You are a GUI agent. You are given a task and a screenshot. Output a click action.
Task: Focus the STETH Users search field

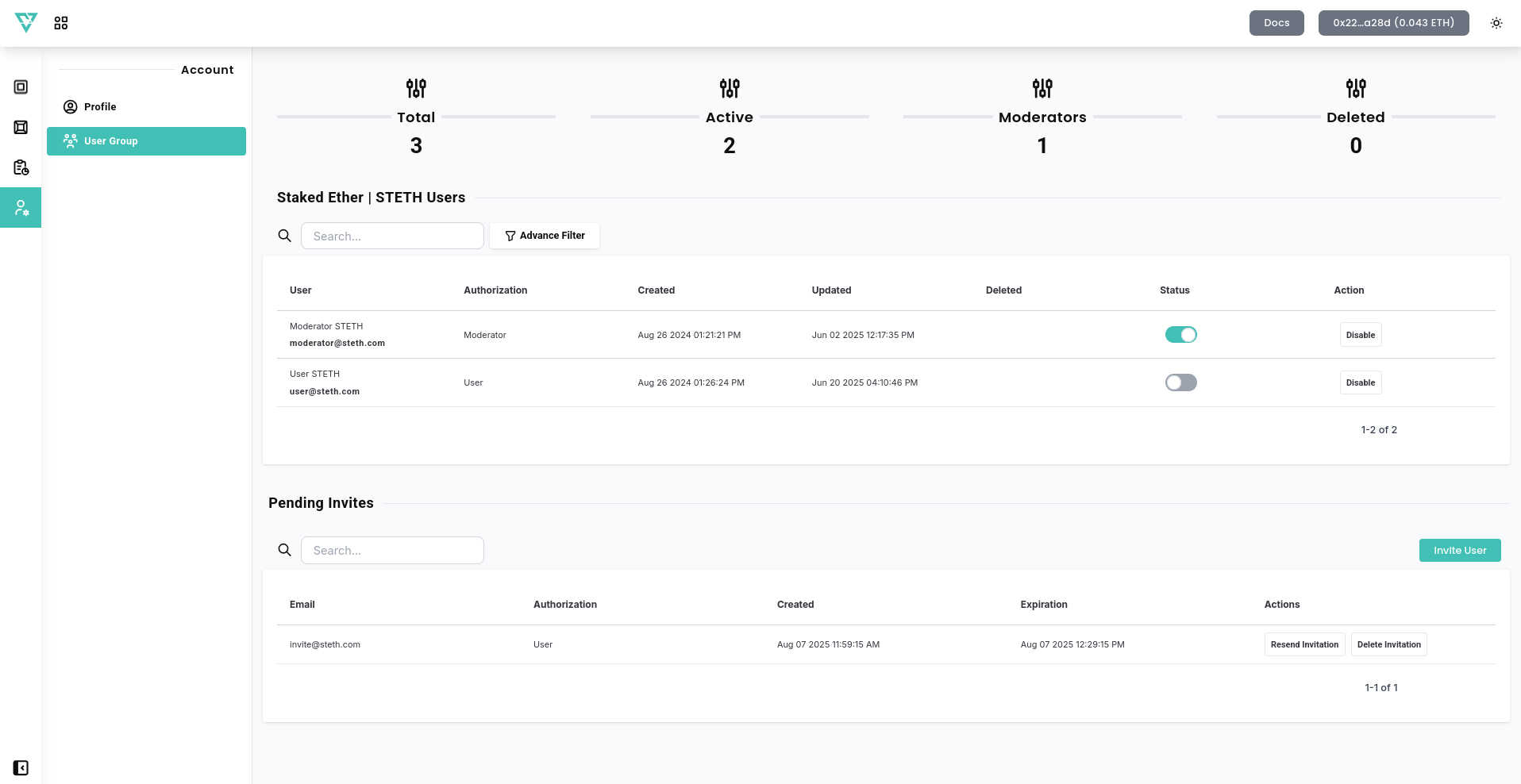pyautogui.click(x=392, y=236)
